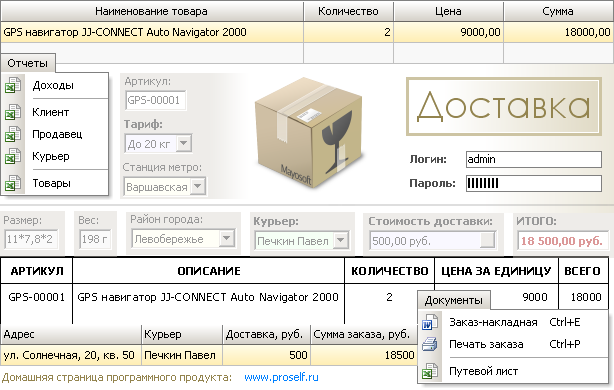Select the GPS навигатор row in top grid
The image size is (614, 390).
307,32
